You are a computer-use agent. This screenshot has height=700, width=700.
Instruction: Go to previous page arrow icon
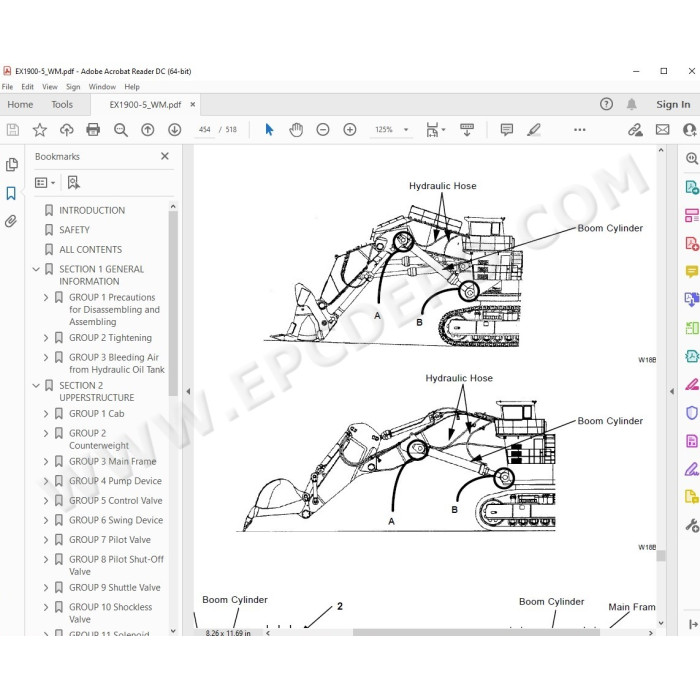(148, 130)
